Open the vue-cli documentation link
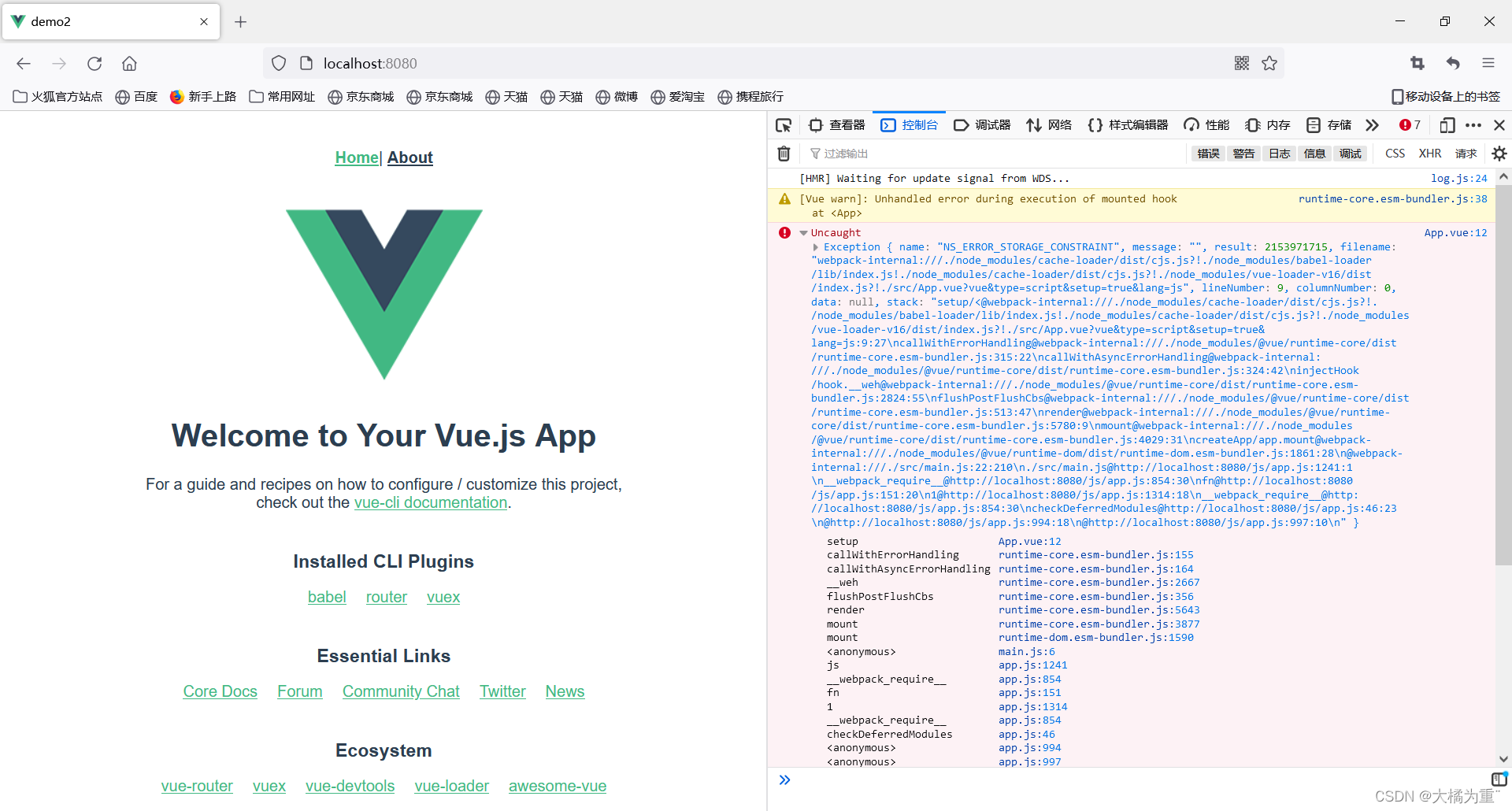Image resolution: width=1512 pixels, height=811 pixels. (431, 502)
